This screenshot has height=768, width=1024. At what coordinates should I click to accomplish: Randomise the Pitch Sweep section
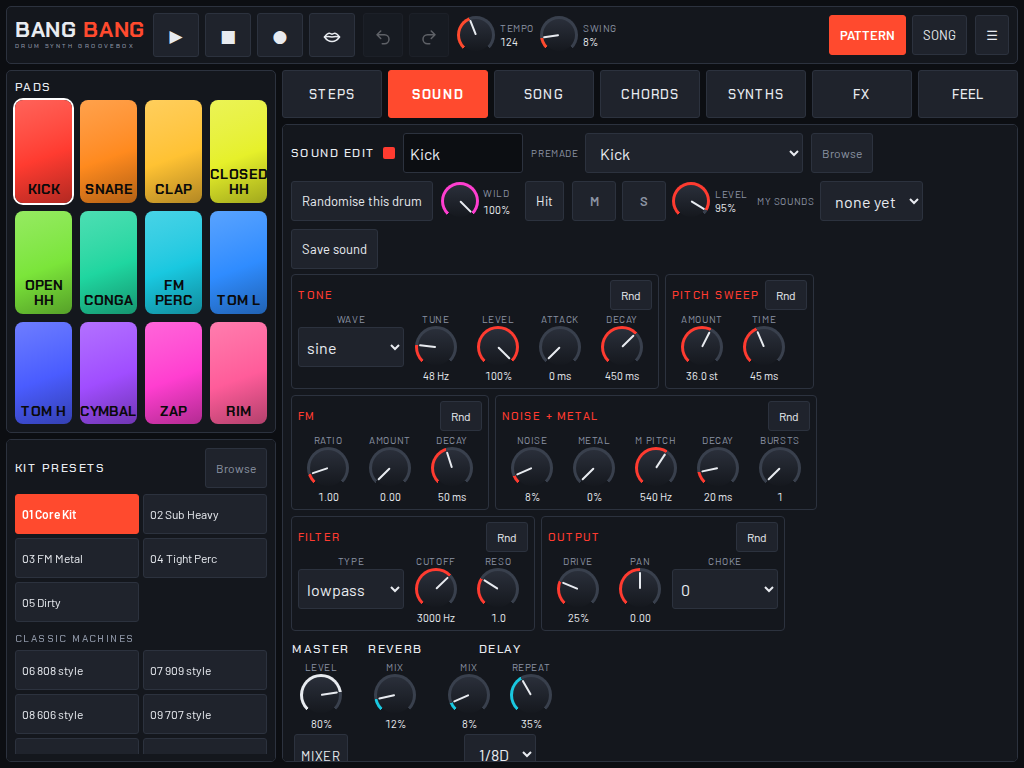point(786,296)
